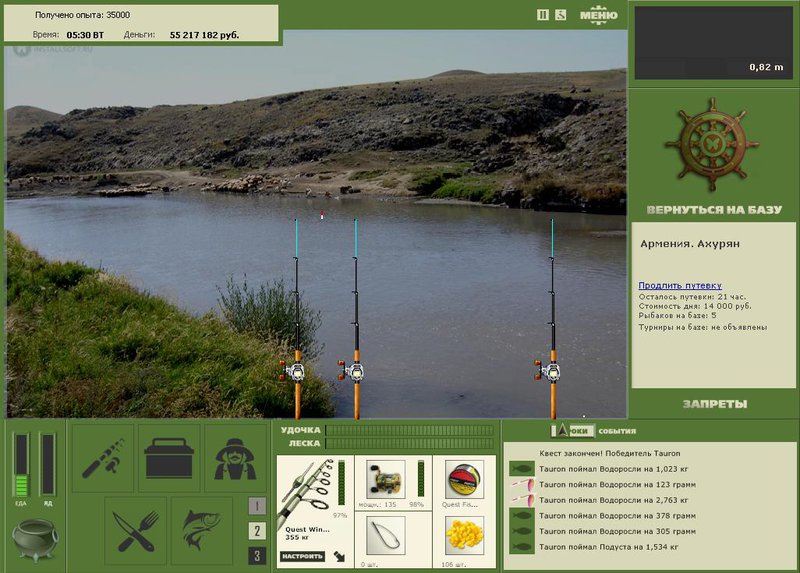
Task: Switch to the События tab
Action: tap(617, 431)
